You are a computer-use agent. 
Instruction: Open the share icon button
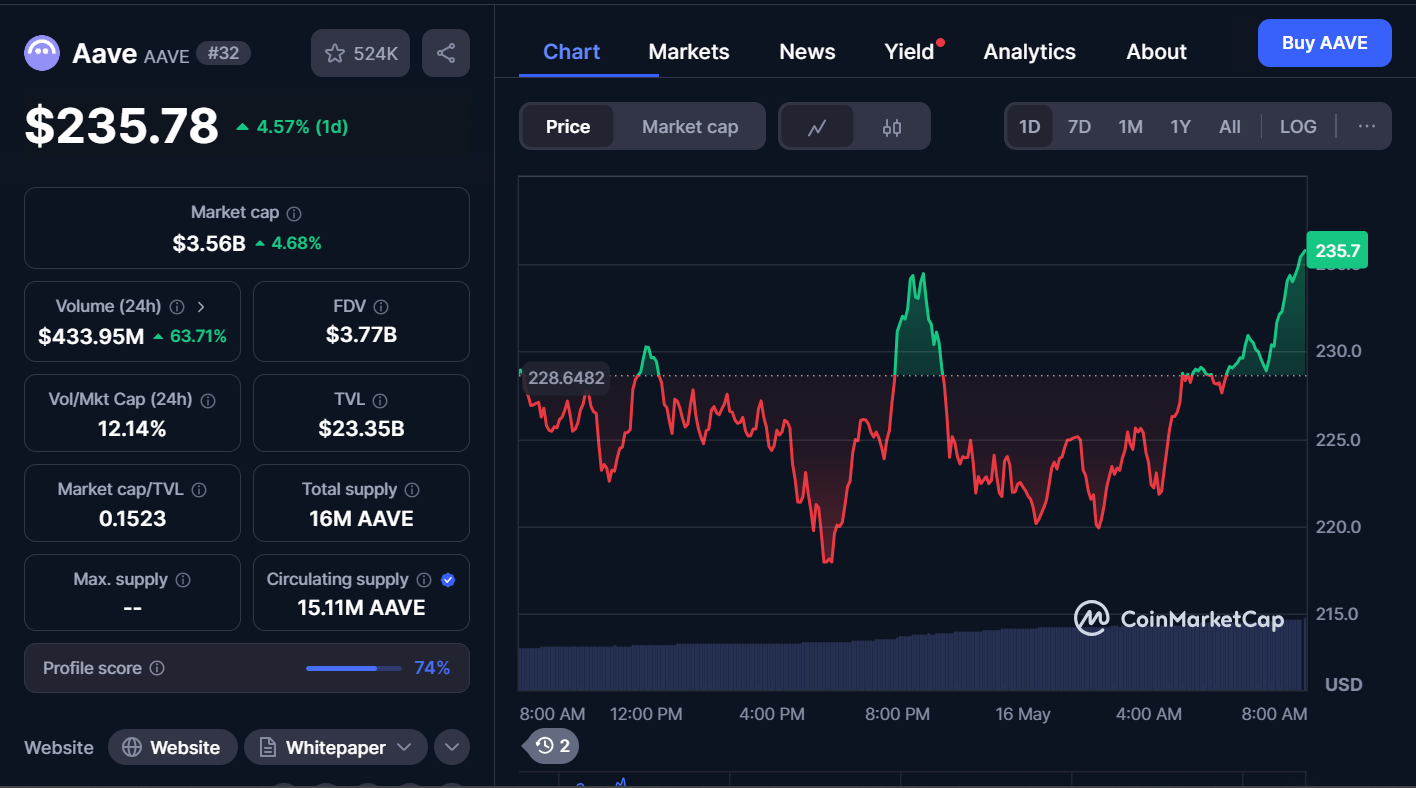[x=446, y=53]
